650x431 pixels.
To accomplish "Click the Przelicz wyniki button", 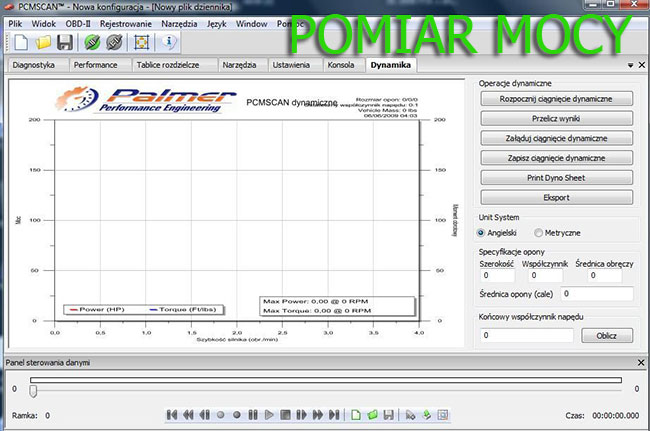I will [556, 119].
